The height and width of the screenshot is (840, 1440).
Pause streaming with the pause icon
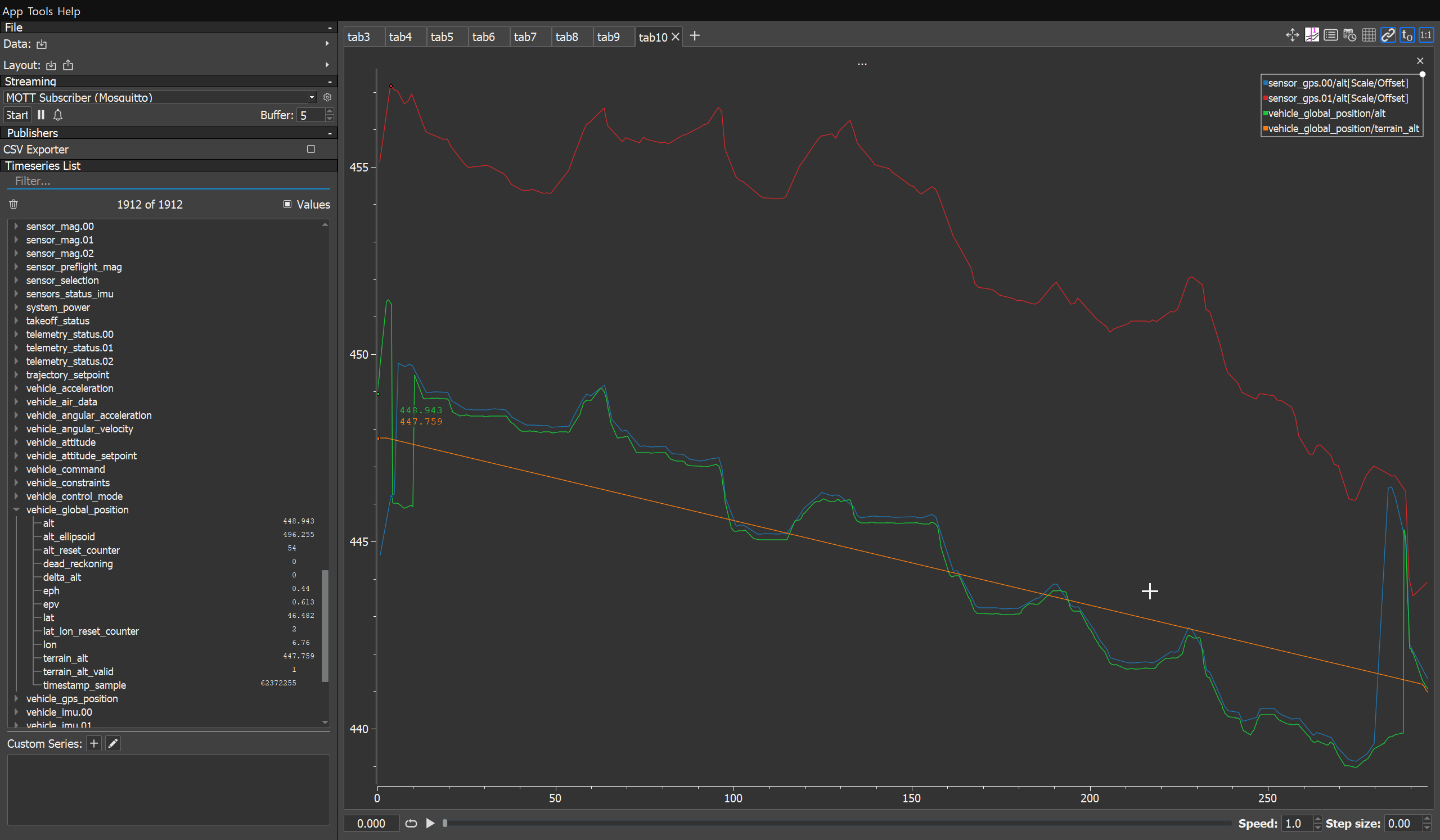pyautogui.click(x=40, y=115)
